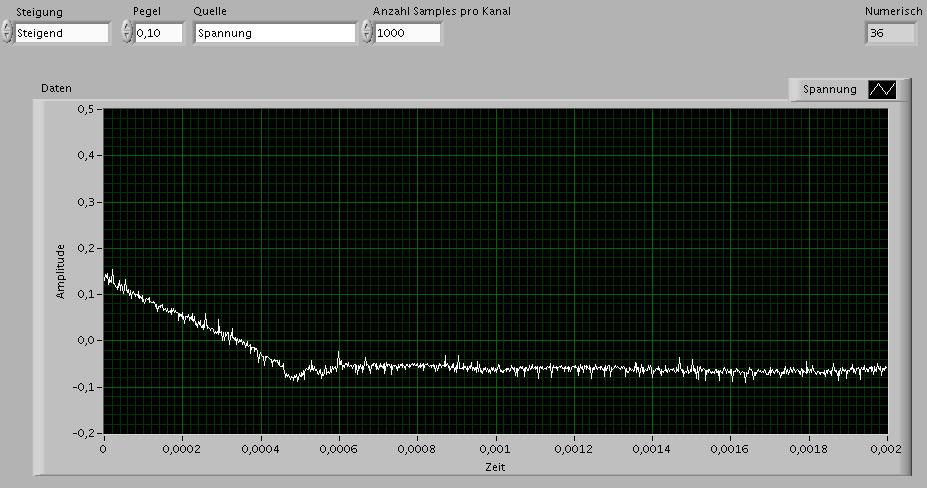Click the 0,0 amplitude axis value
This screenshot has height=488, width=927.
[86, 340]
